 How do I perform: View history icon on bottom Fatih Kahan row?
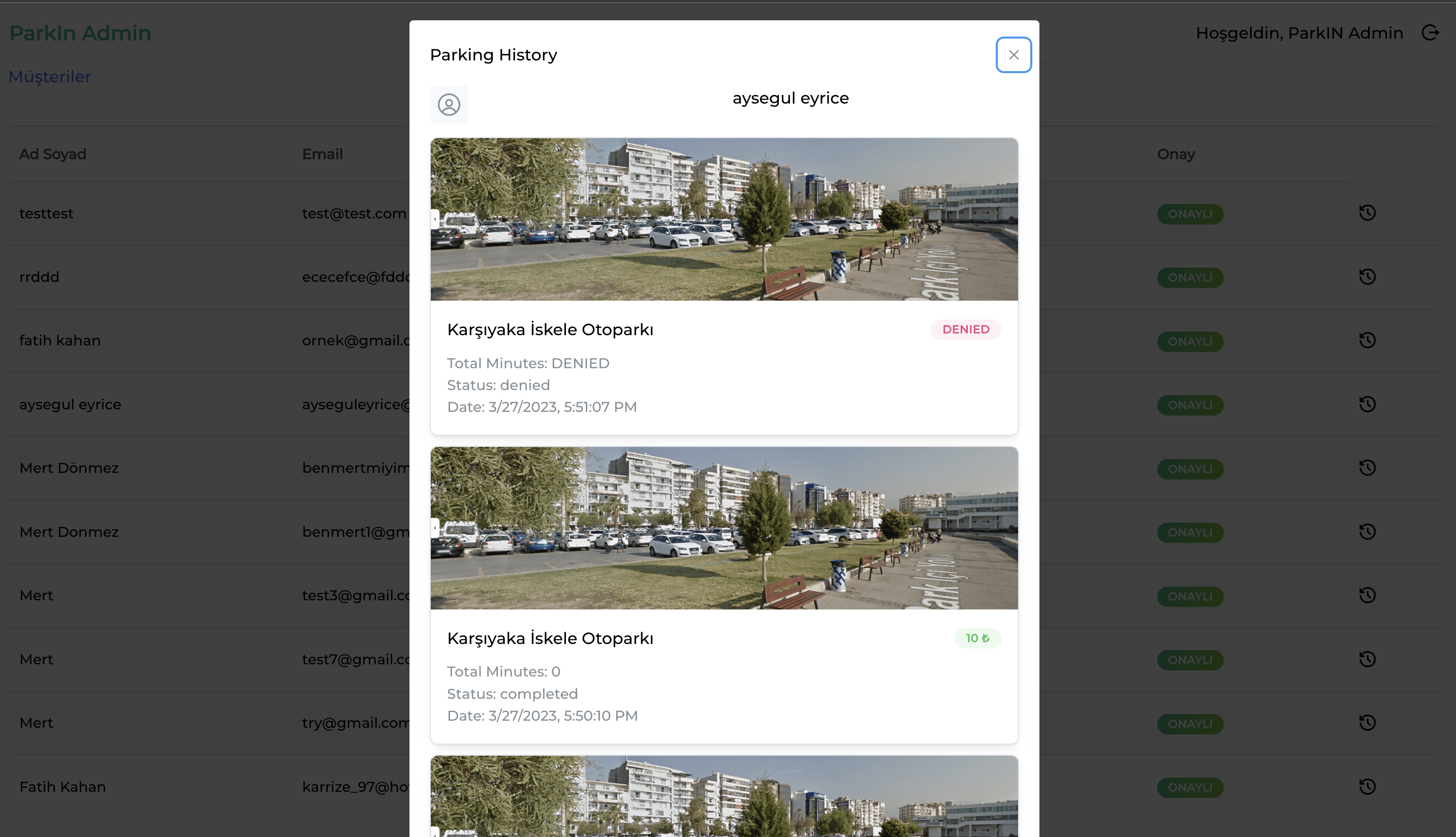[x=1368, y=788]
